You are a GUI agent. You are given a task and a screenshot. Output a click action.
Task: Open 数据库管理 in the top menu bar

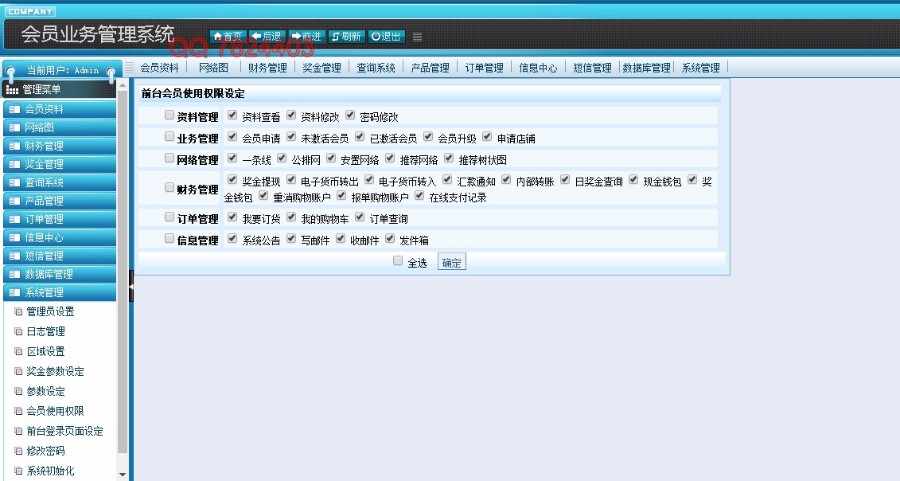click(x=646, y=68)
